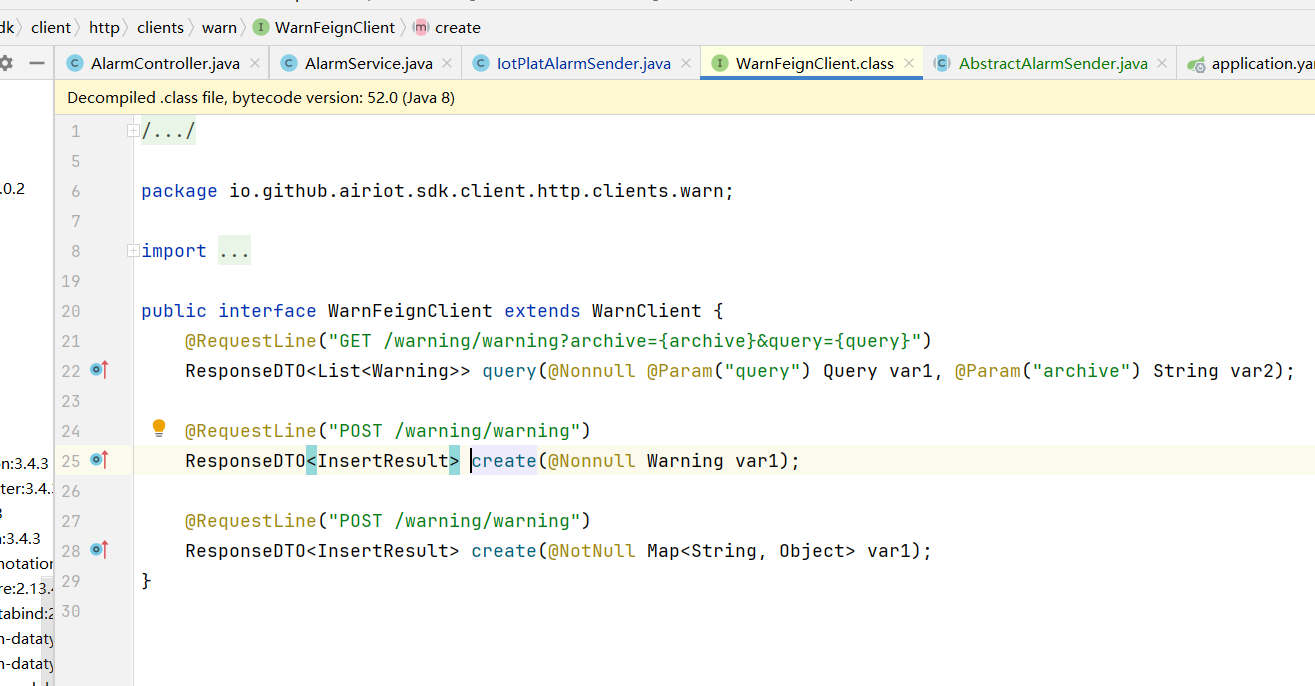
Task: Expand the folded comment on line 1
Action: coord(132,131)
